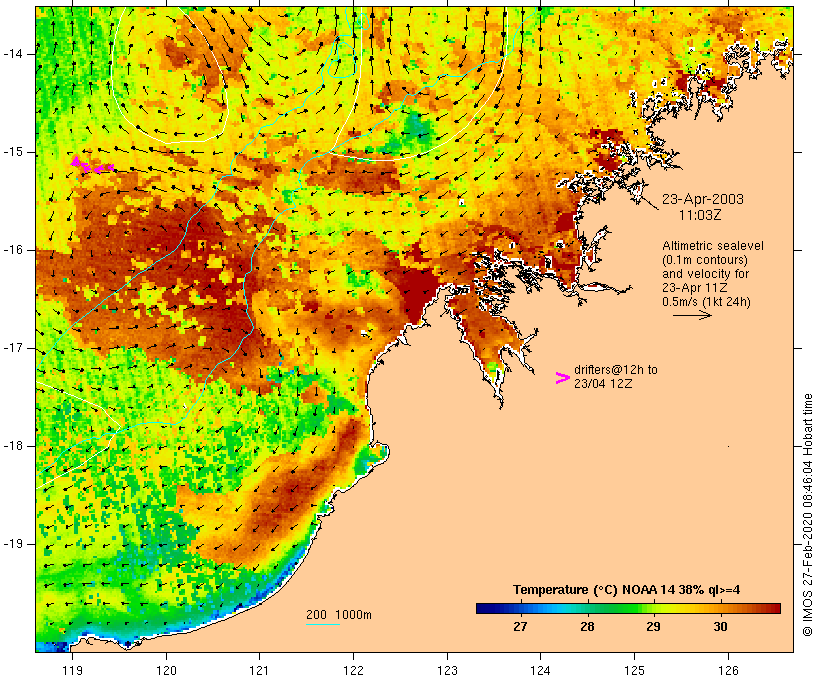The image size is (820, 680).
Task: Click the date label 23-Apr-2003
Action: click(702, 199)
